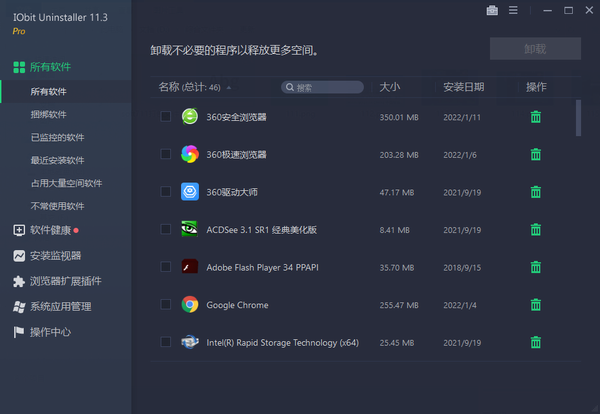This screenshot has width=600, height=414.
Task: Click the 2018/9/15 install date
Action: (x=462, y=268)
